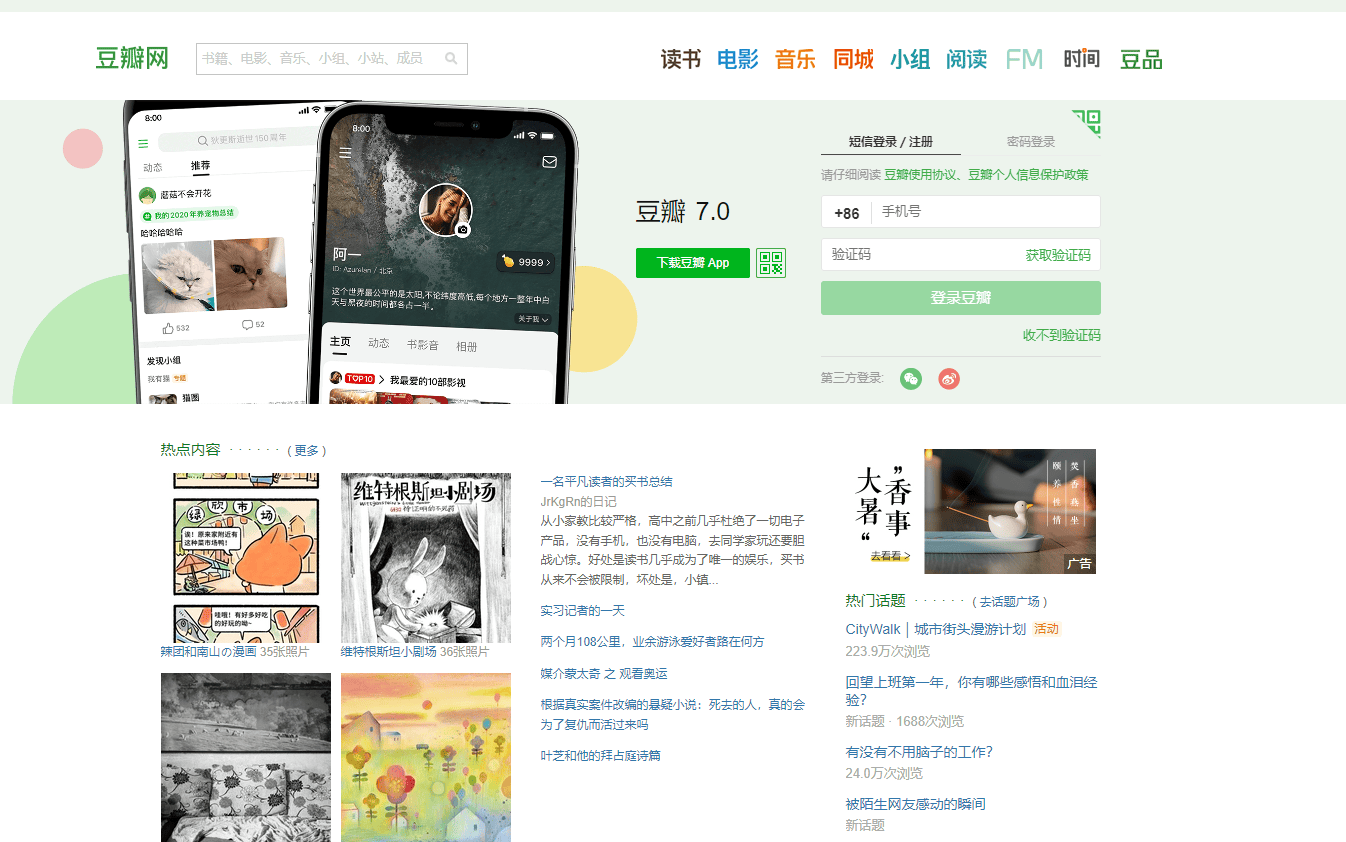Click the app download QR code

pos(771,263)
